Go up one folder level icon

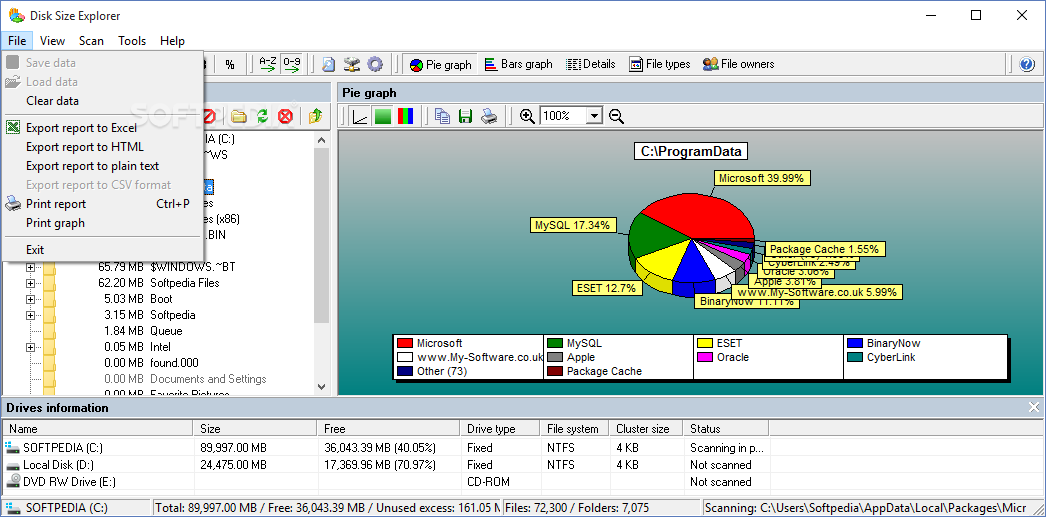pos(316,117)
